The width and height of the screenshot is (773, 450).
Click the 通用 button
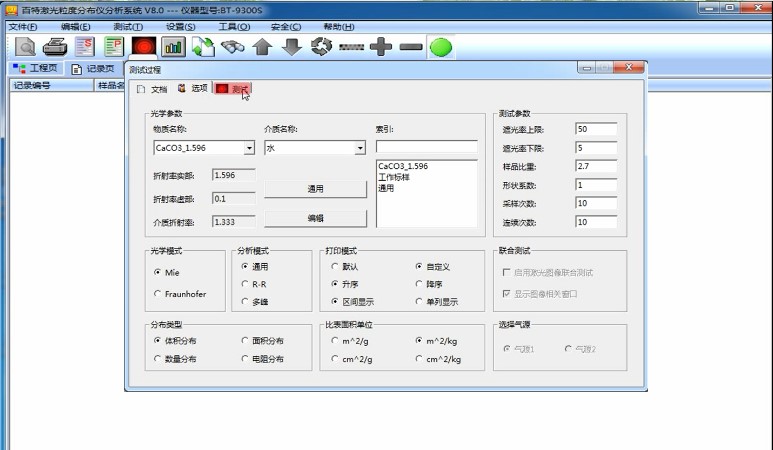315,188
